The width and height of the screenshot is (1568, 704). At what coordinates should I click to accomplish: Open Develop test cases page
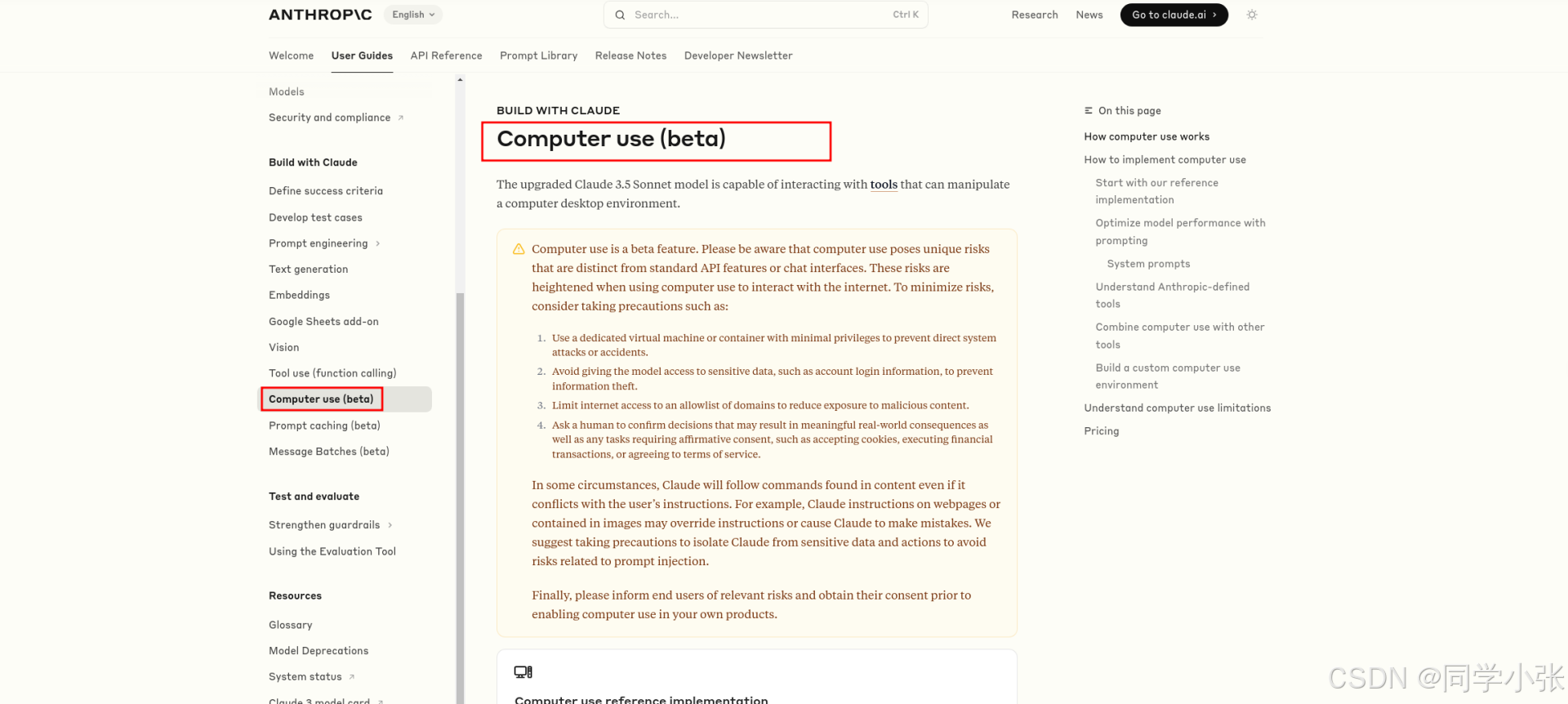click(x=315, y=217)
